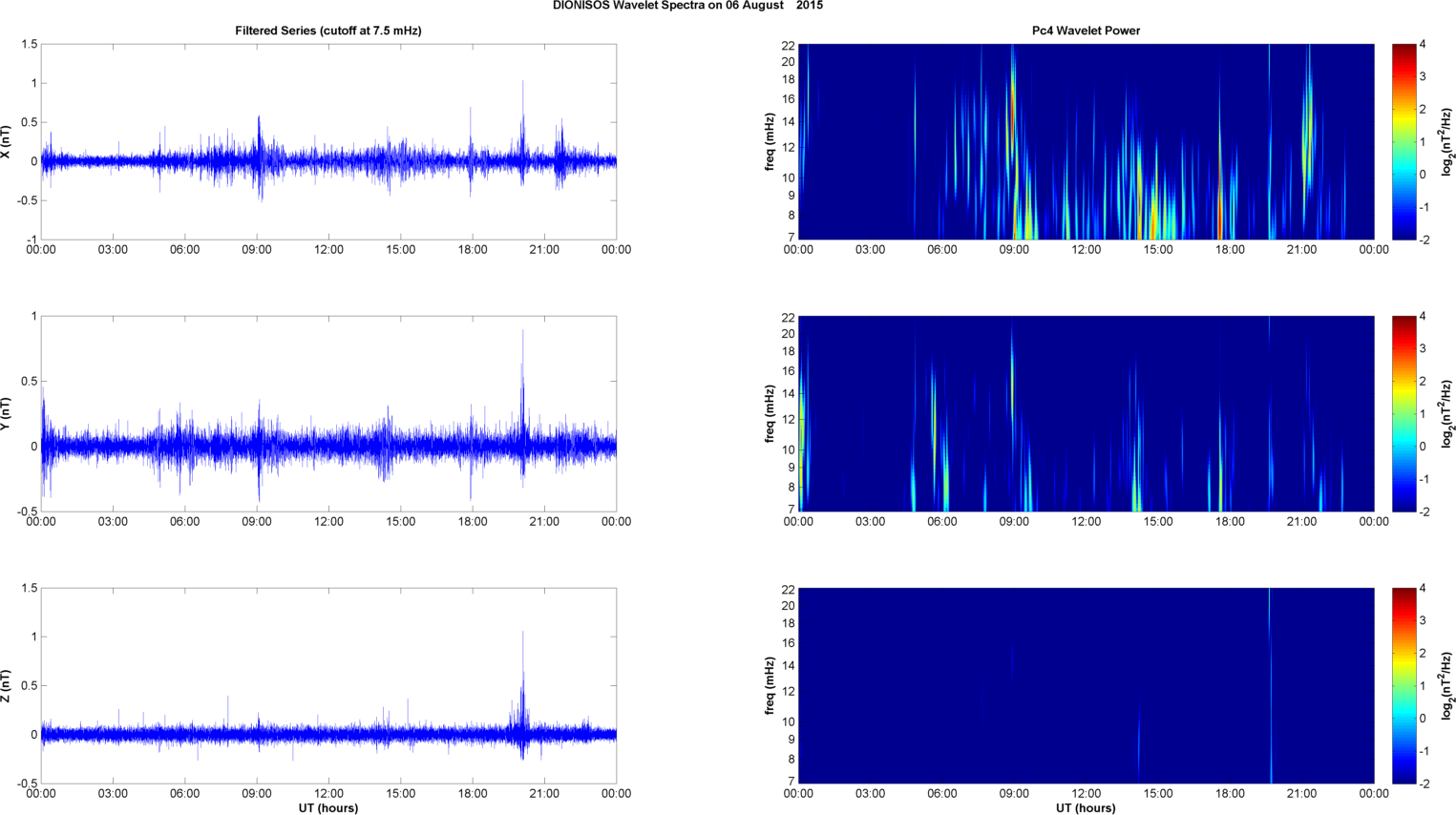This screenshot has width=1456, height=815.
Task: Click the -1 tick on the X (nT) axis
Action: (32, 240)
